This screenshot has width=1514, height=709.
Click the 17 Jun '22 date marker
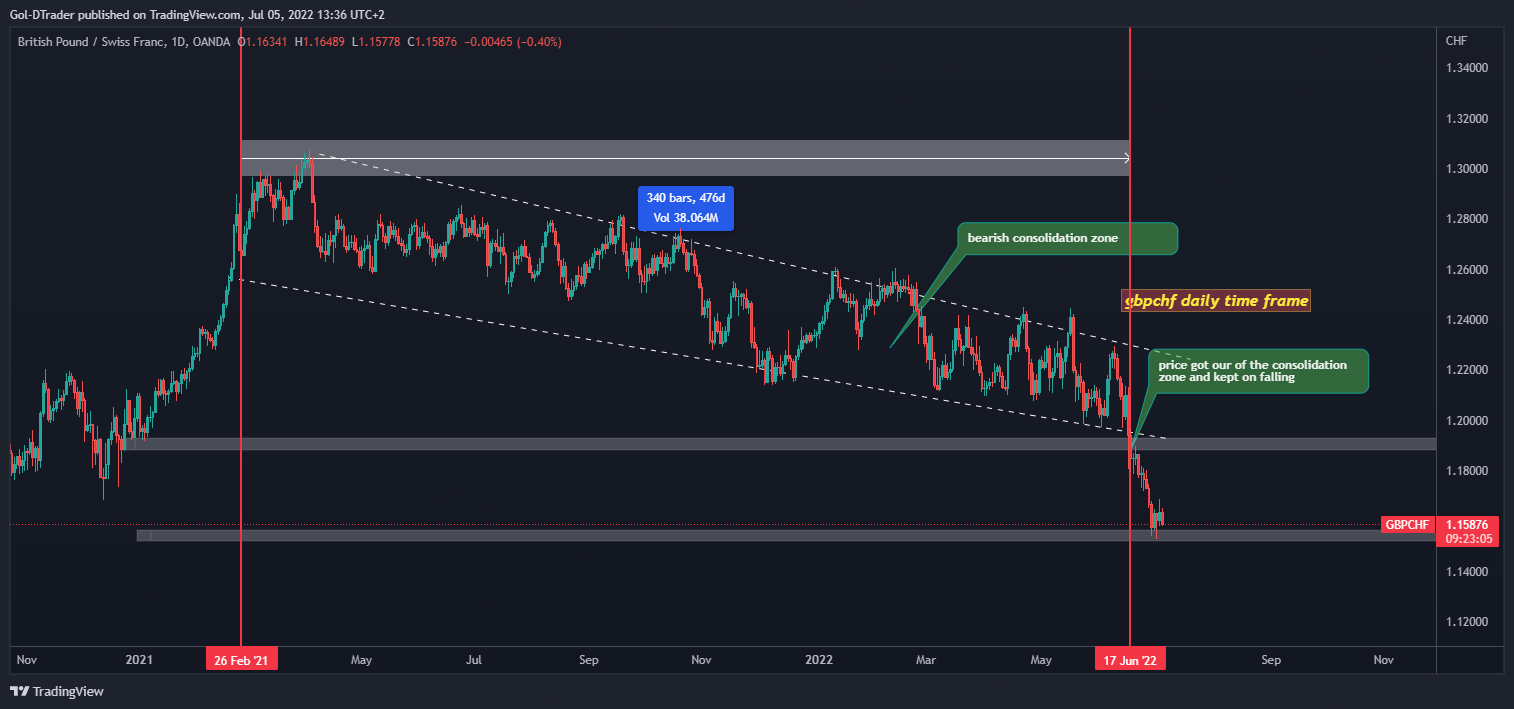click(1131, 660)
